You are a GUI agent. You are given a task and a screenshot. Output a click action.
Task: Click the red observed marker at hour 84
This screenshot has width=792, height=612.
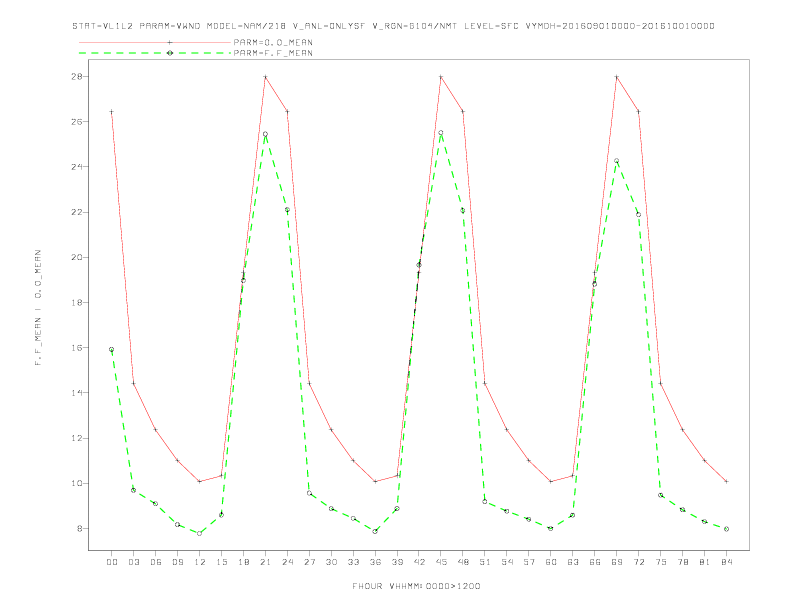point(726,482)
